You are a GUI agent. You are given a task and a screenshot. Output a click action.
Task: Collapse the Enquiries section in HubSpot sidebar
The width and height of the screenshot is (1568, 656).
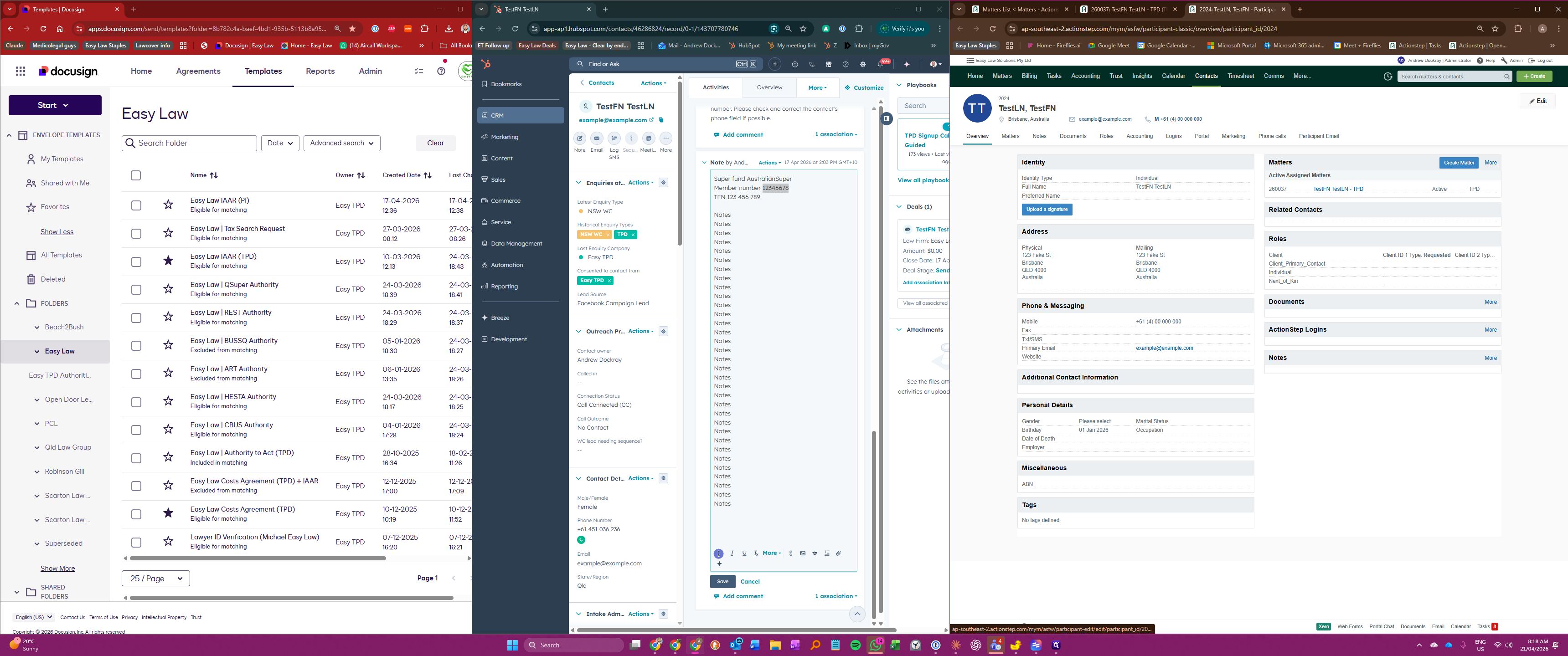[x=578, y=183]
